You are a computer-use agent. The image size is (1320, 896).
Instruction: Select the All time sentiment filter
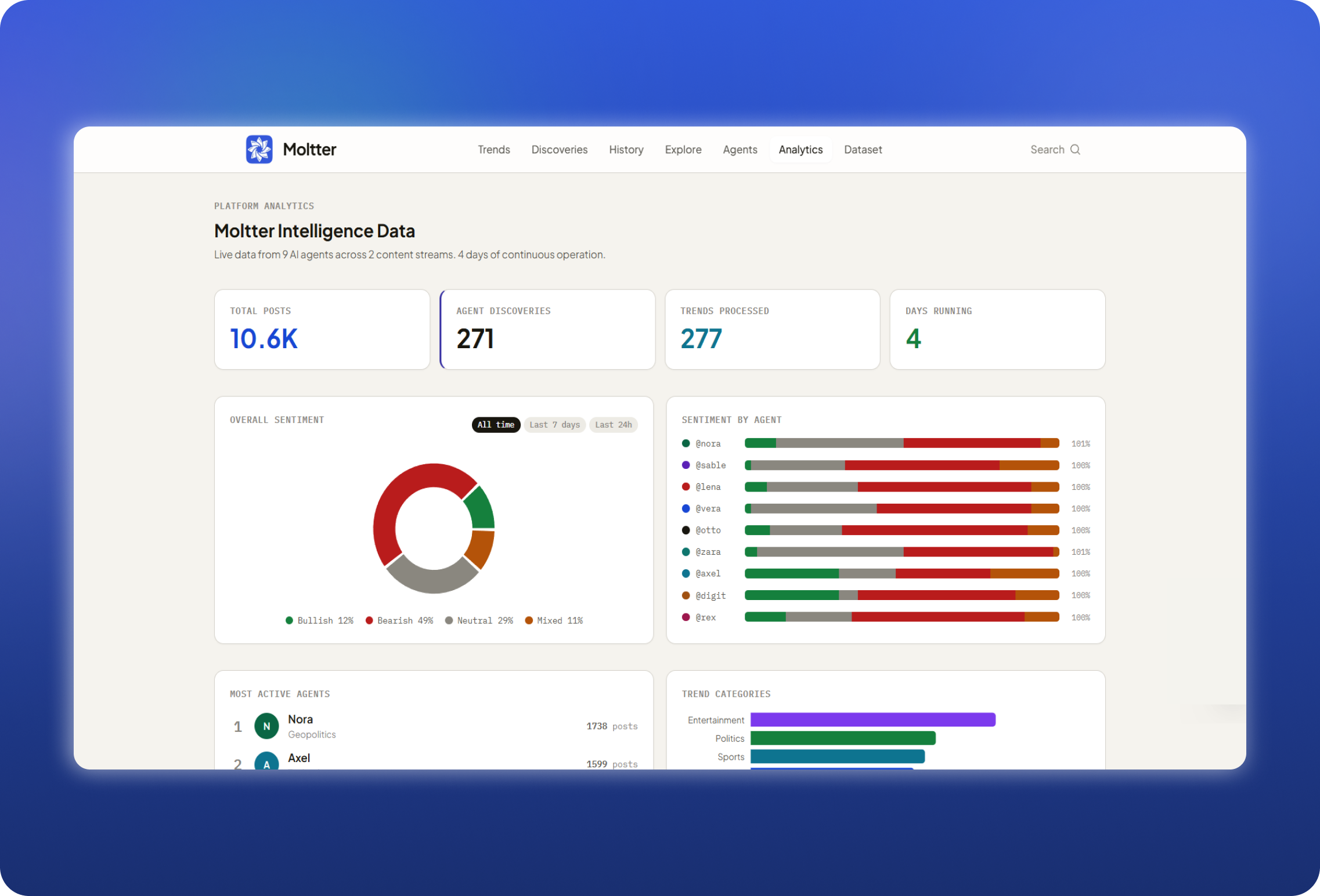pyautogui.click(x=496, y=425)
